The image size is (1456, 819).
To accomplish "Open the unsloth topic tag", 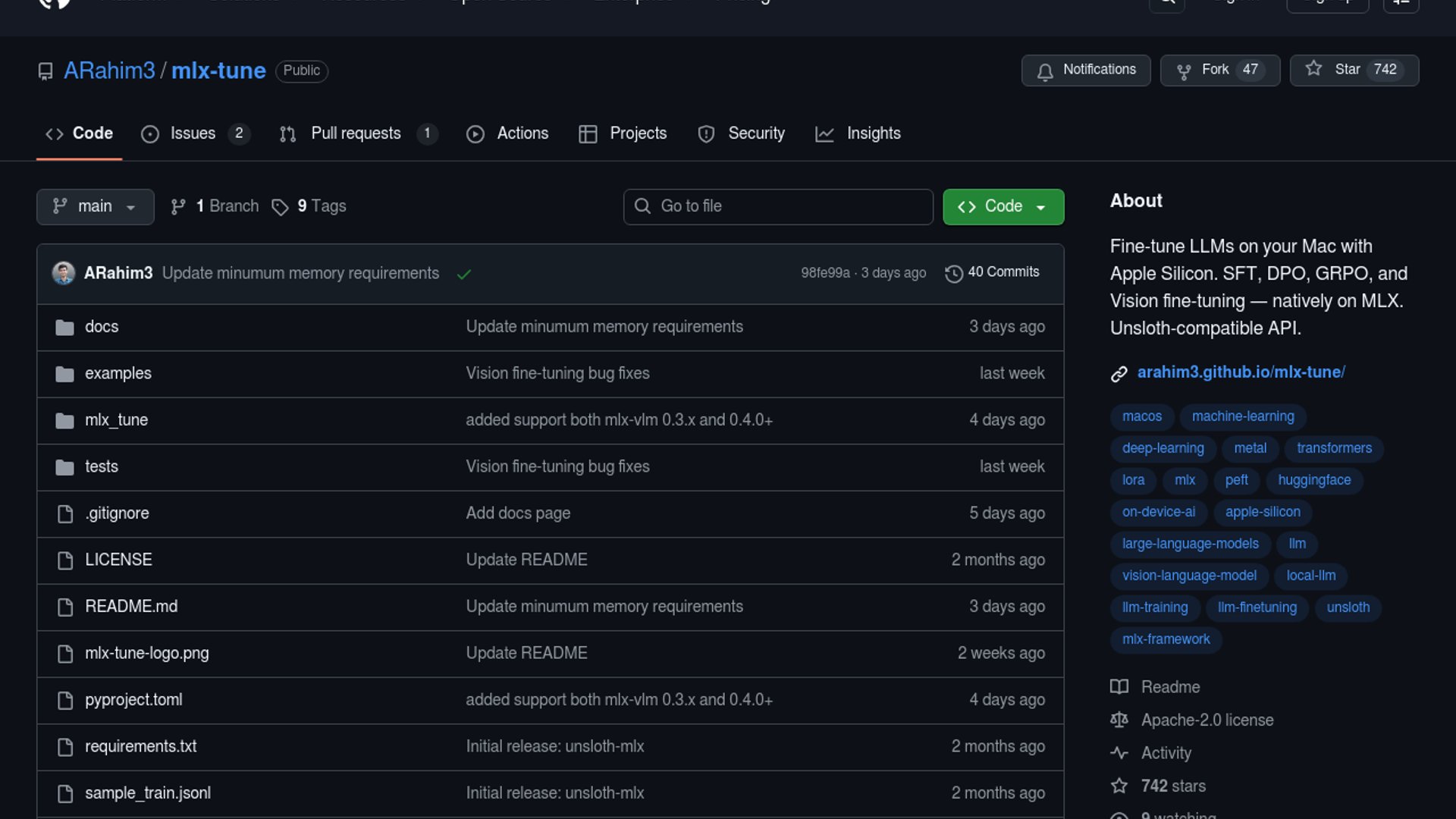I will [x=1347, y=607].
